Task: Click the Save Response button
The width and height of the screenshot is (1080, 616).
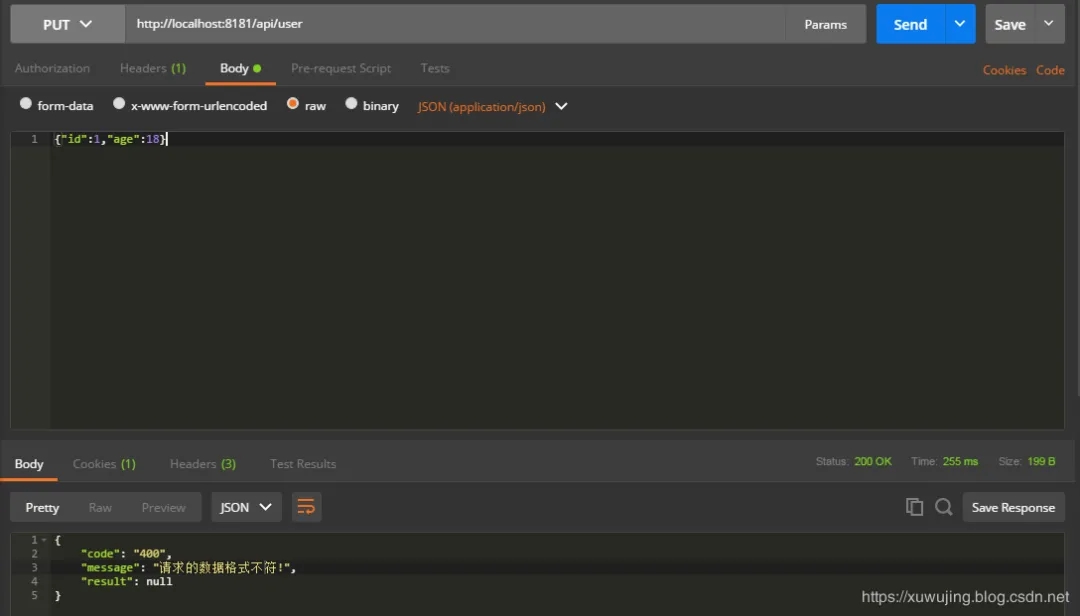Action: pyautogui.click(x=1013, y=507)
